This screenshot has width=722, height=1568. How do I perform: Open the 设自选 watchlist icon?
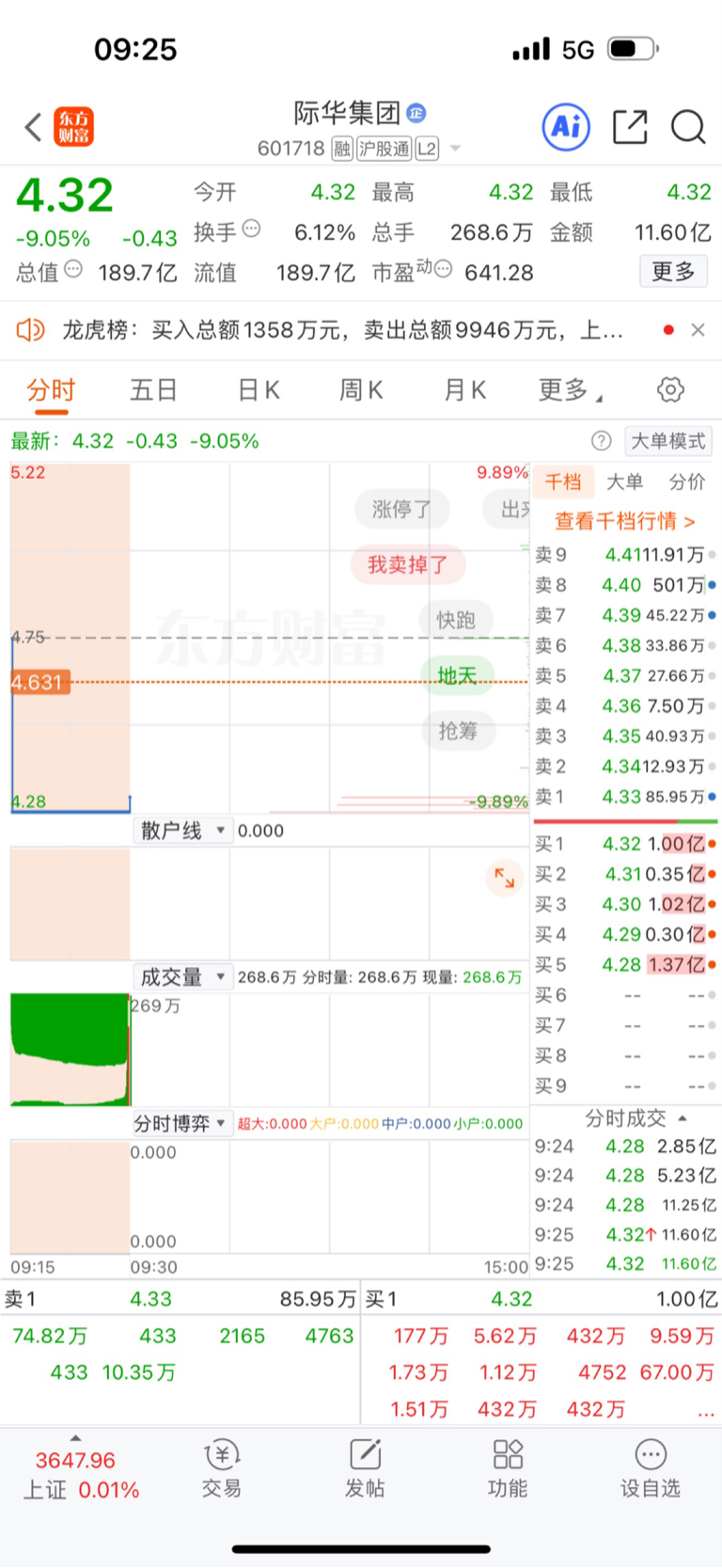651,1468
